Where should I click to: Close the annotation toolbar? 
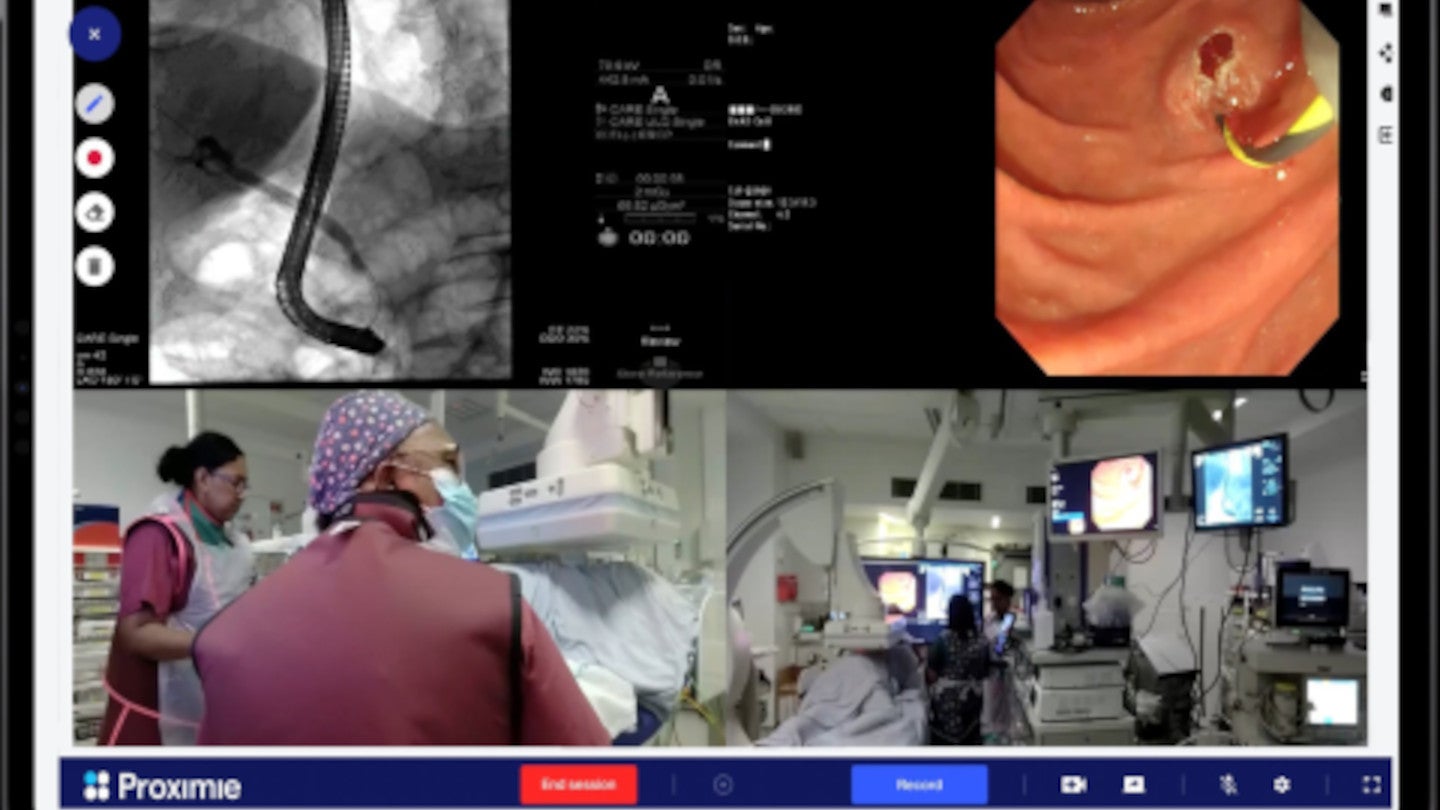pyautogui.click(x=96, y=33)
